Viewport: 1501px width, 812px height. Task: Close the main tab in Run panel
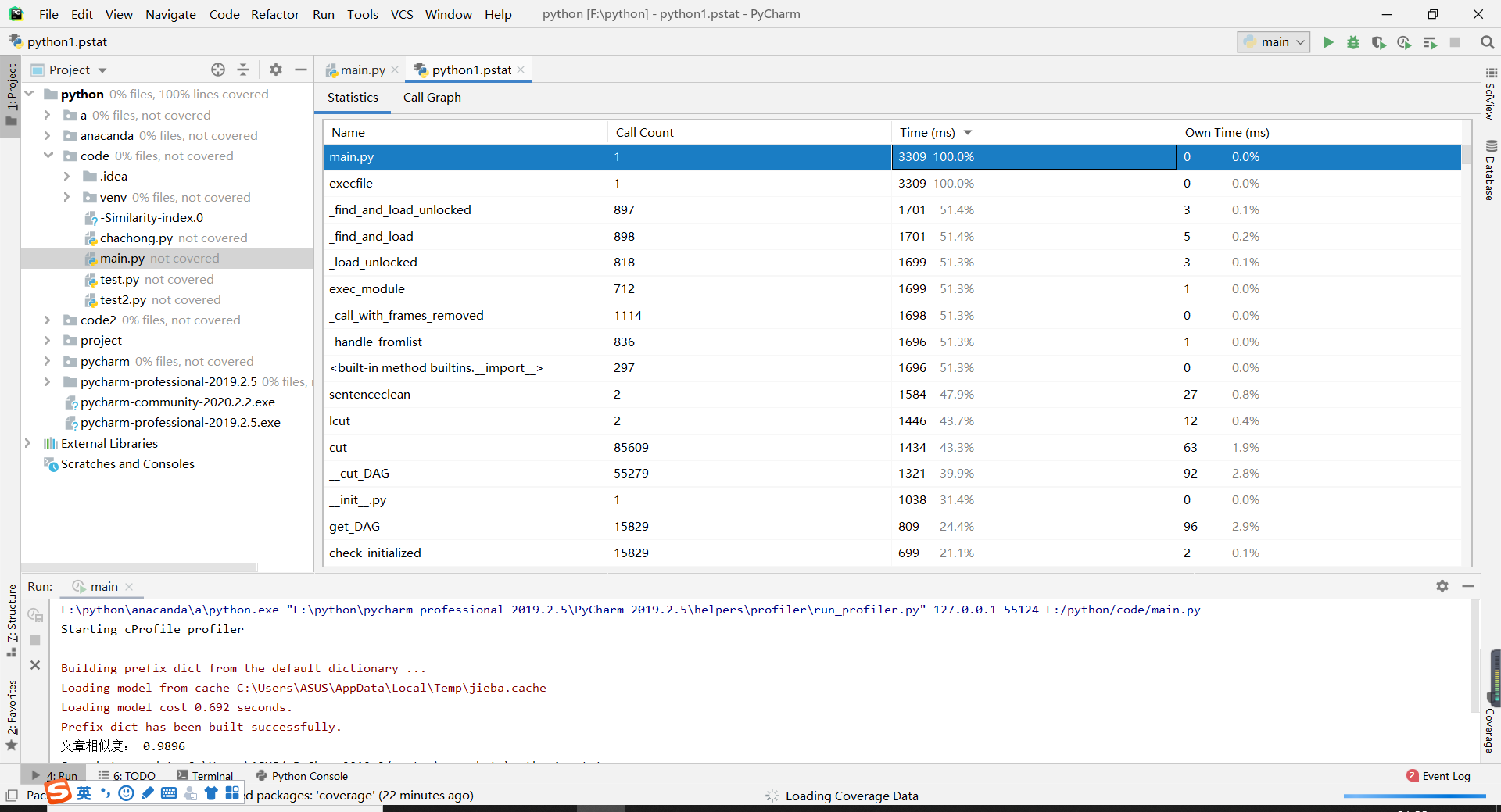pos(129,587)
